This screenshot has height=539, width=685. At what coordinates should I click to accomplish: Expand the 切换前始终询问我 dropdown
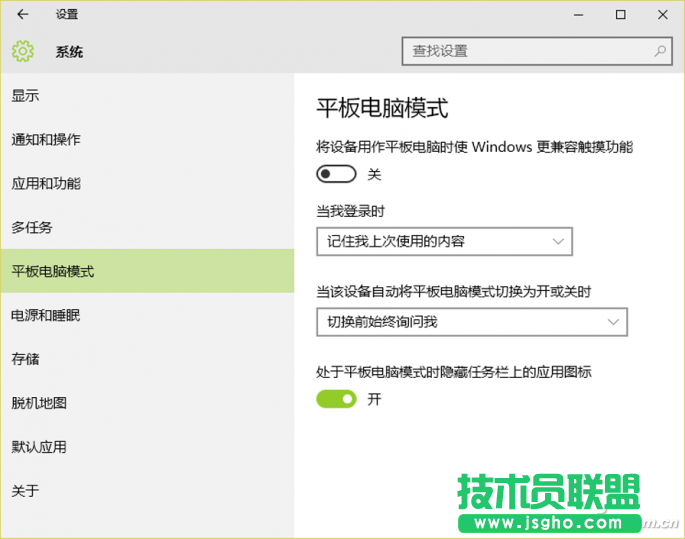point(471,322)
